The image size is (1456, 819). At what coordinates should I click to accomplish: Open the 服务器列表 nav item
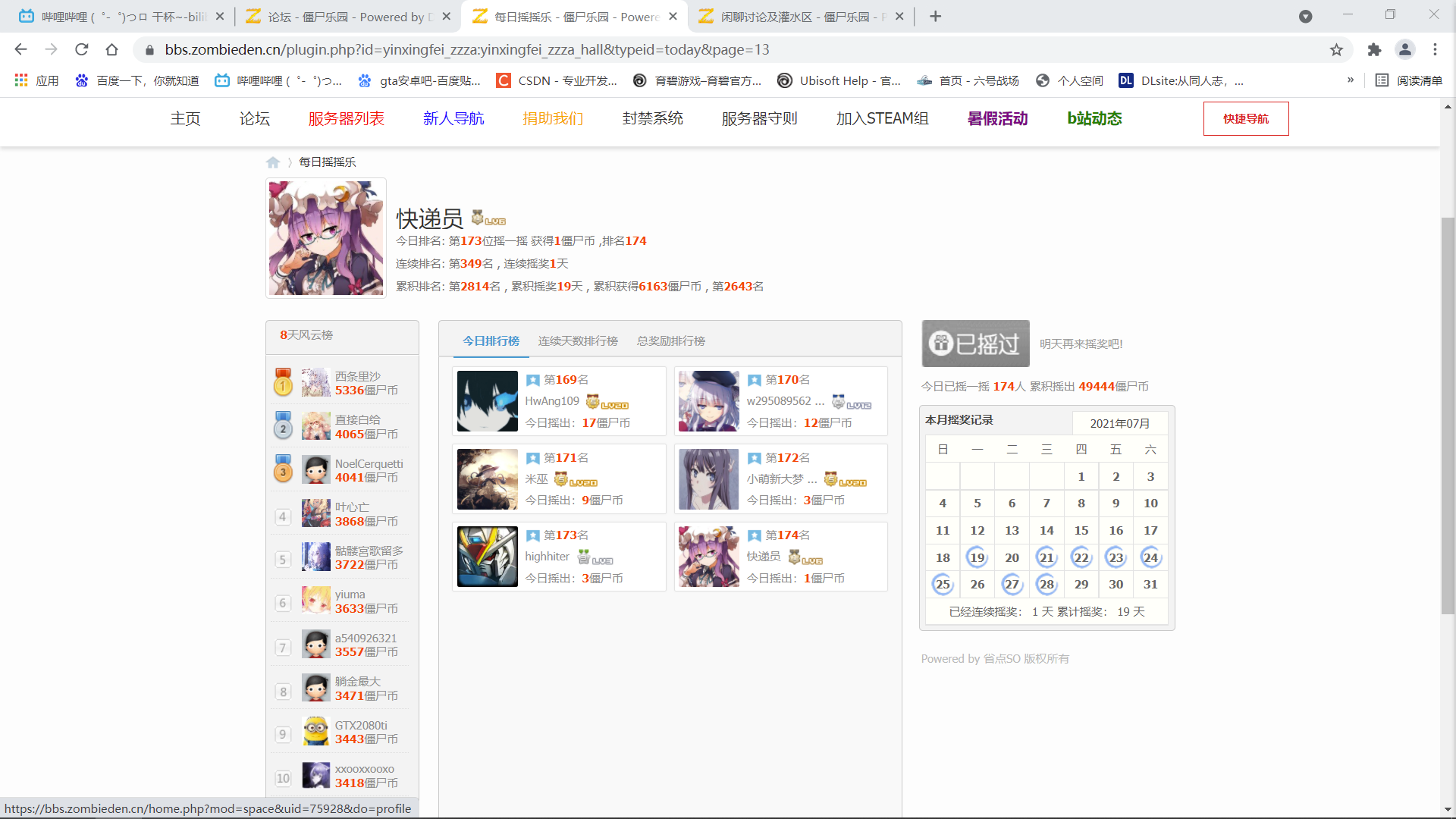347,118
